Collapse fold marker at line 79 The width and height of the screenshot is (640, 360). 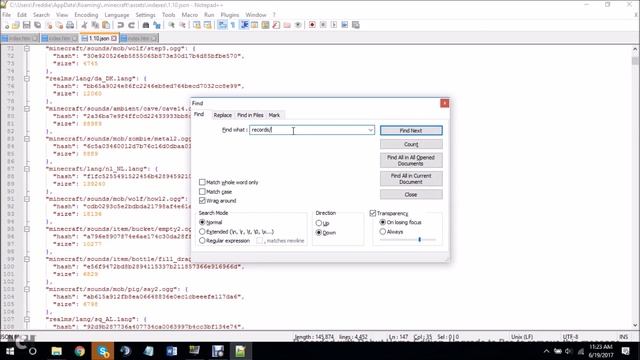pyautogui.click(x=27, y=109)
